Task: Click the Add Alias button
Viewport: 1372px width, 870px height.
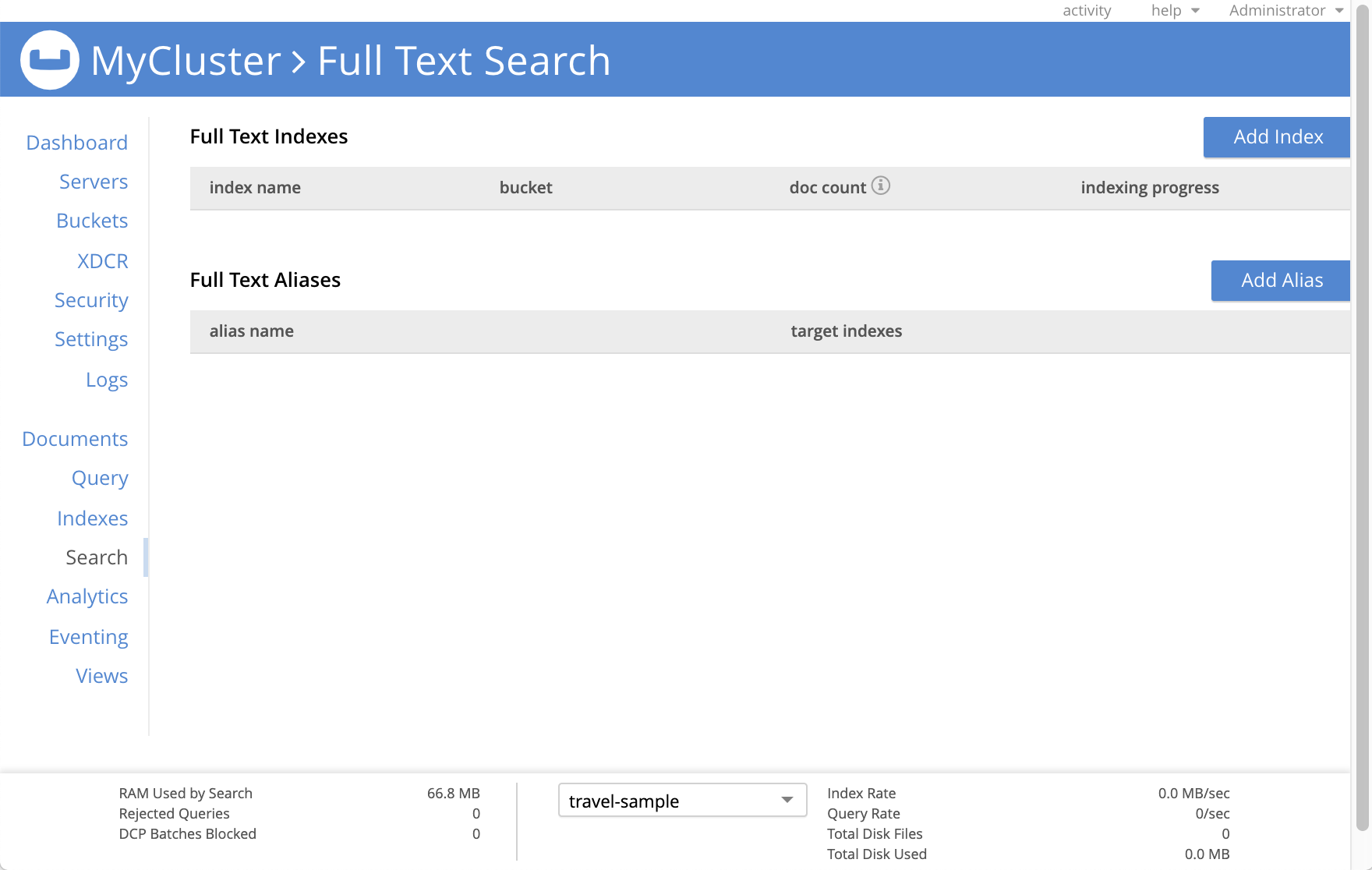Action: (x=1281, y=281)
